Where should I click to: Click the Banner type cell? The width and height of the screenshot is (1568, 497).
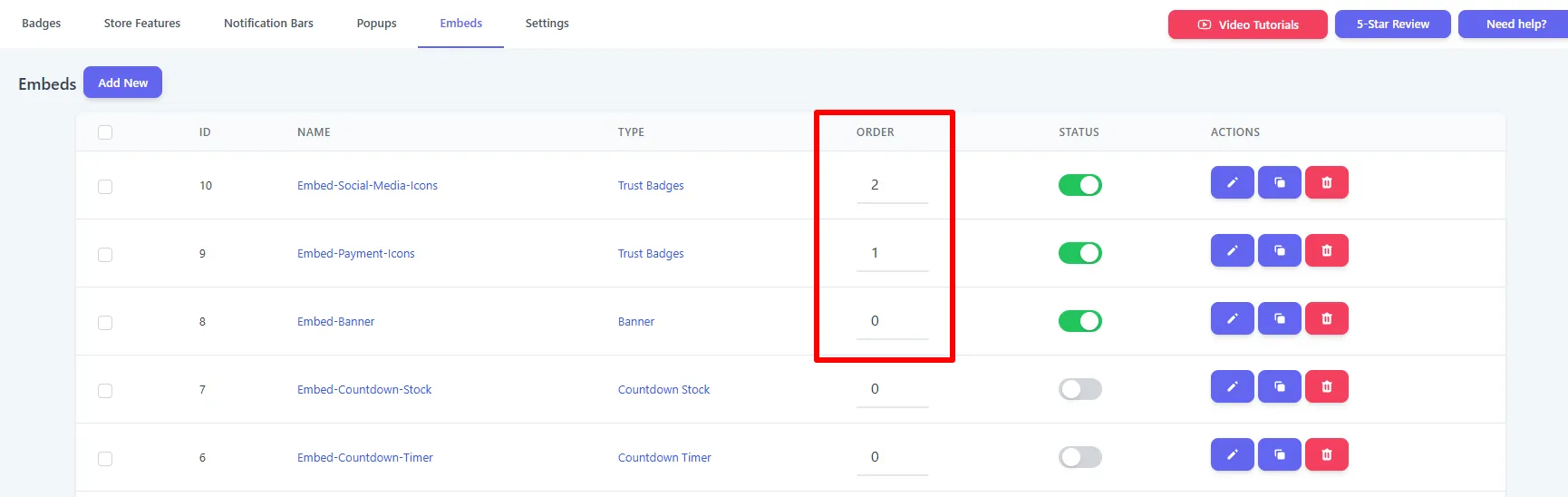[636, 322]
